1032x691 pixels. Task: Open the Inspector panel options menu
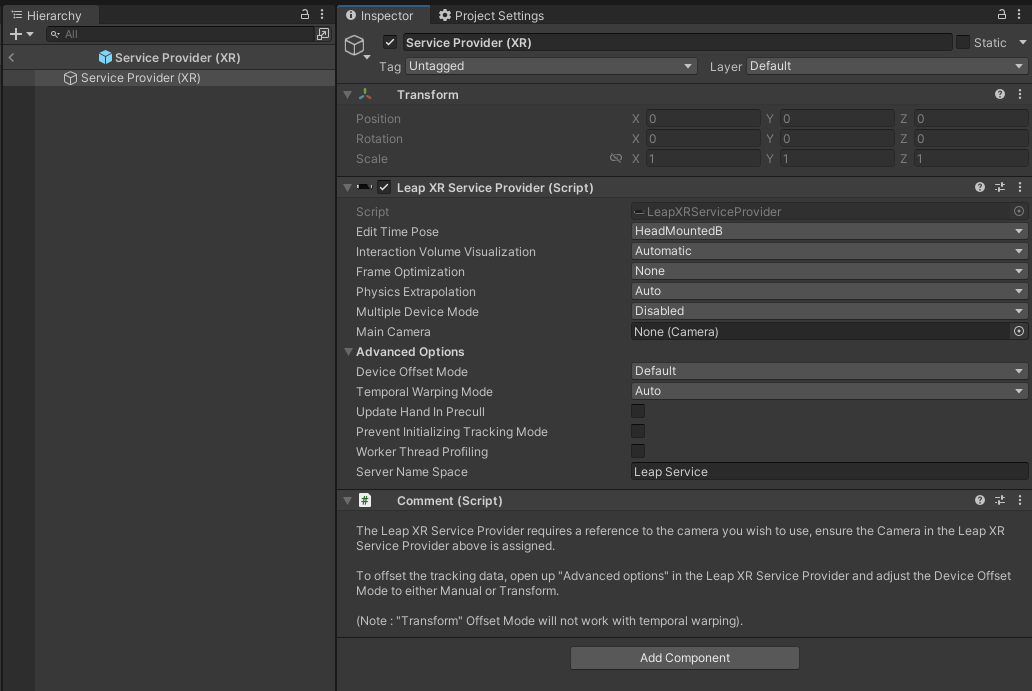1019,14
